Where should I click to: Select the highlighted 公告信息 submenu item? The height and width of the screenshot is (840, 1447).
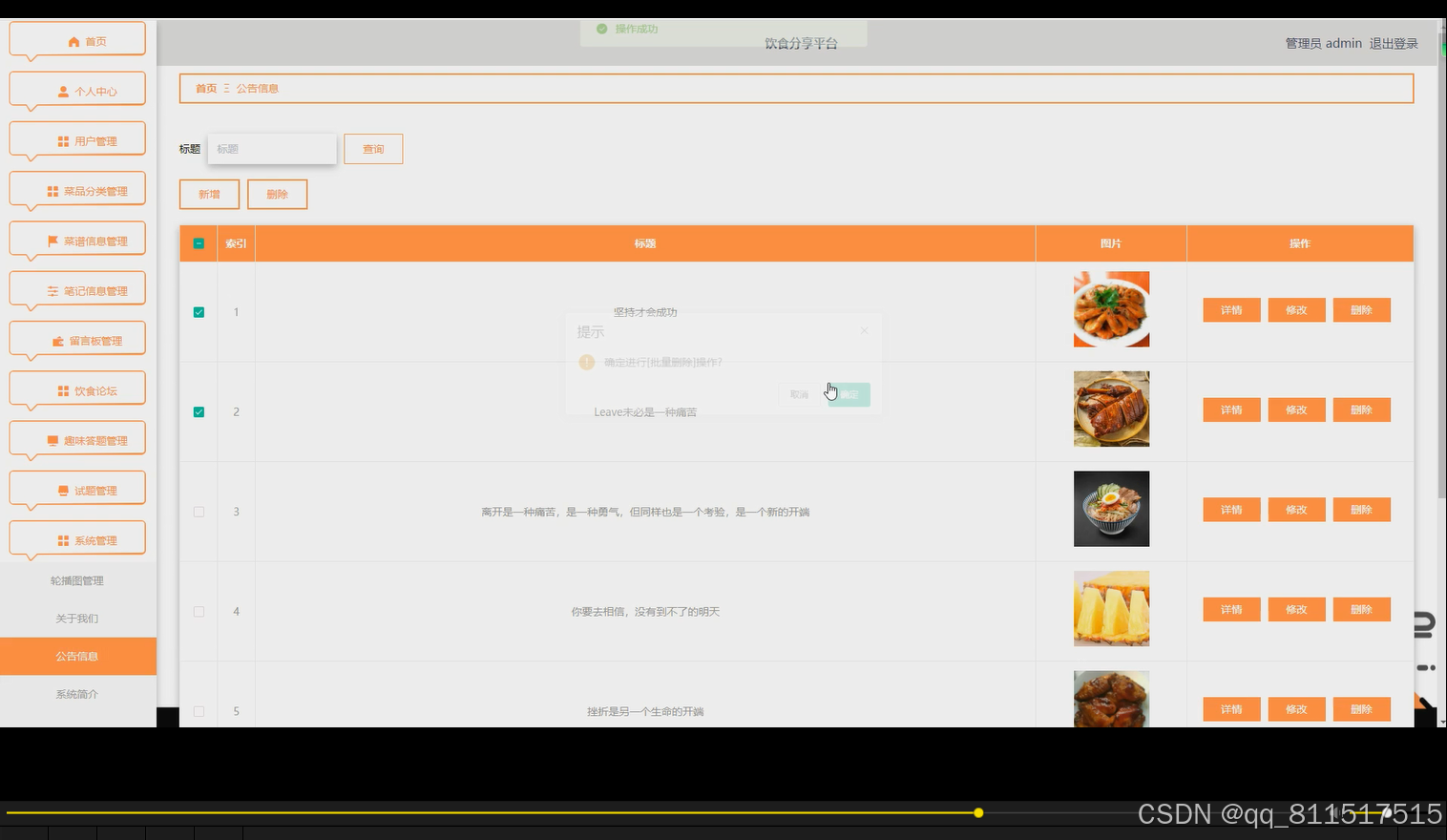coord(77,656)
